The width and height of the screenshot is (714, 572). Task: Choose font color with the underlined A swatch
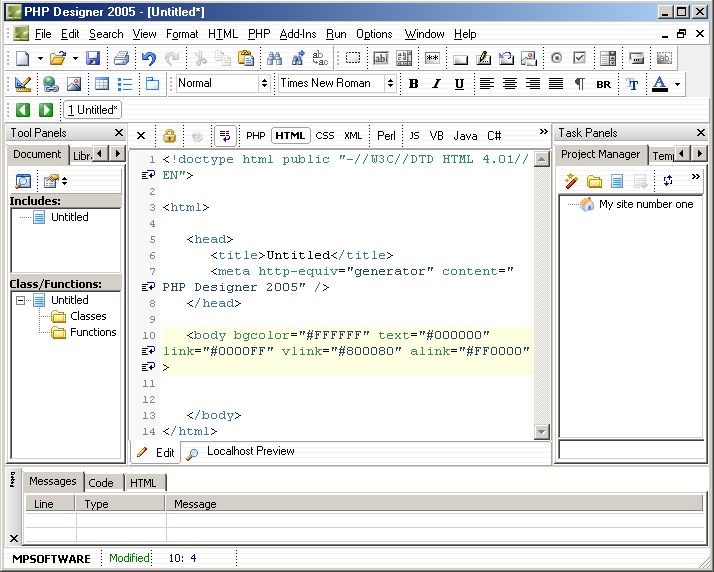pos(660,84)
